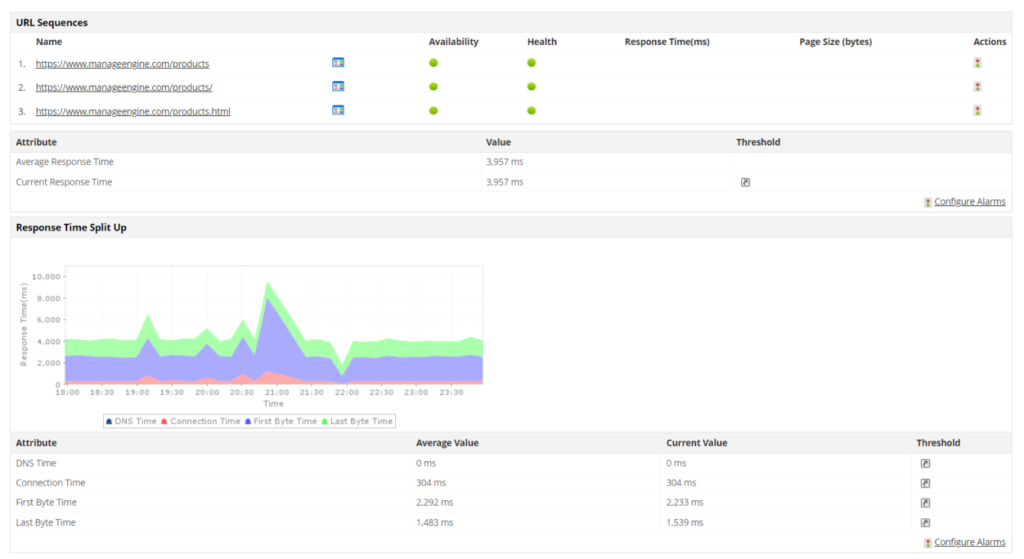Open the manageengine.com/products.html link
1024x559 pixels.
click(133, 111)
